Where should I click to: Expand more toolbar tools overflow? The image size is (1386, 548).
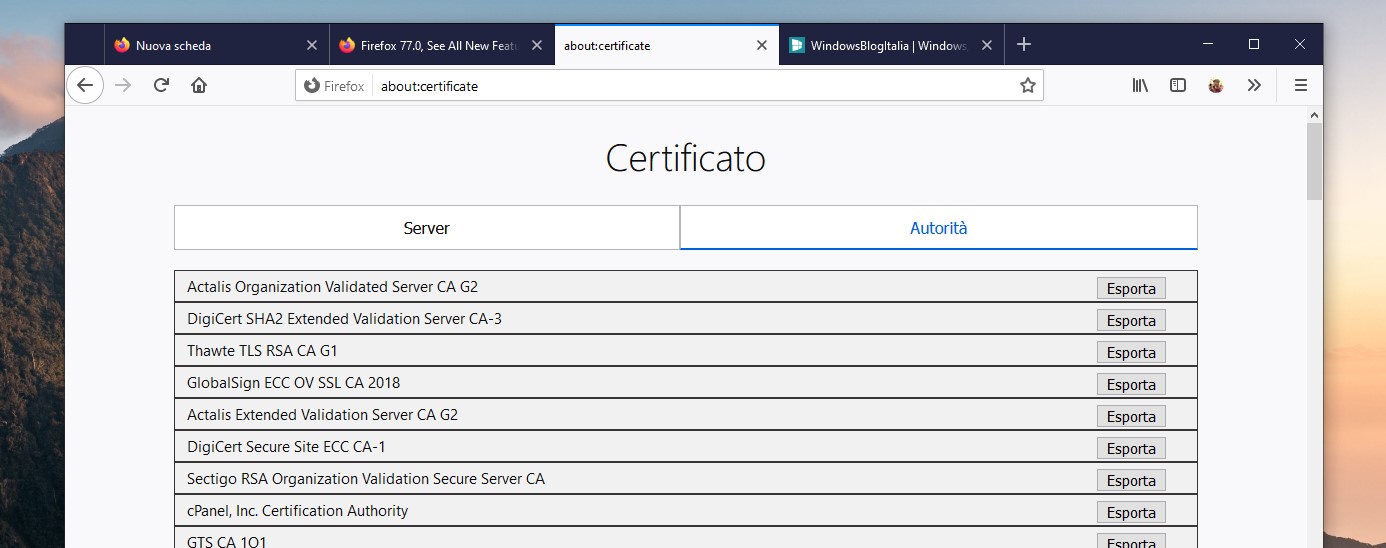tap(1254, 86)
